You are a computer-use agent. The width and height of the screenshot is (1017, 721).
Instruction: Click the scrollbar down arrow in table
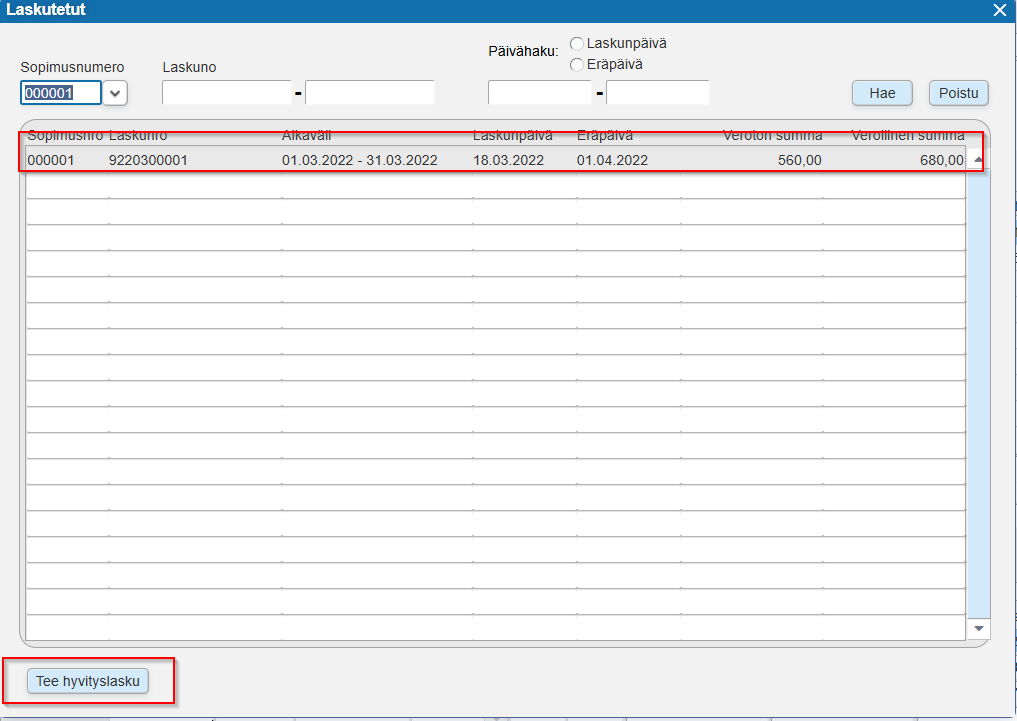tap(978, 628)
